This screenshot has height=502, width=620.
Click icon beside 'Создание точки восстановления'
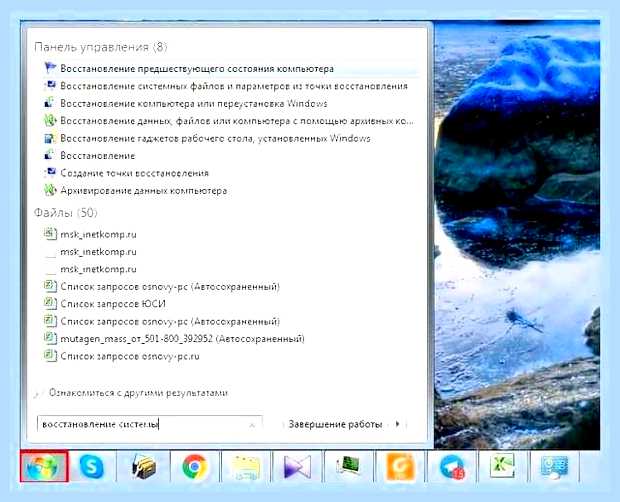click(x=49, y=172)
